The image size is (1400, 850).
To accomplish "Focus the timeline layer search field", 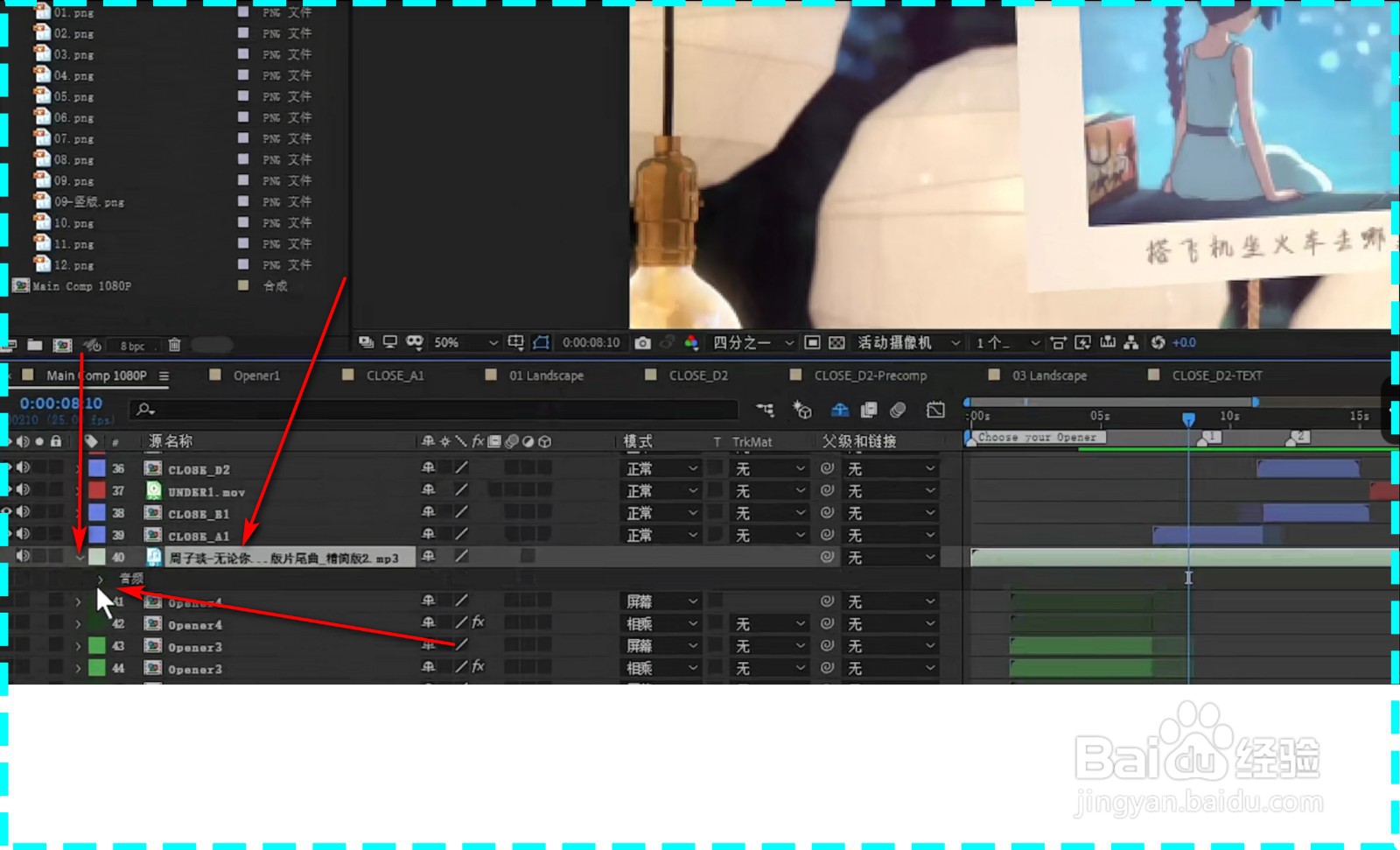I will pyautogui.click(x=433, y=409).
